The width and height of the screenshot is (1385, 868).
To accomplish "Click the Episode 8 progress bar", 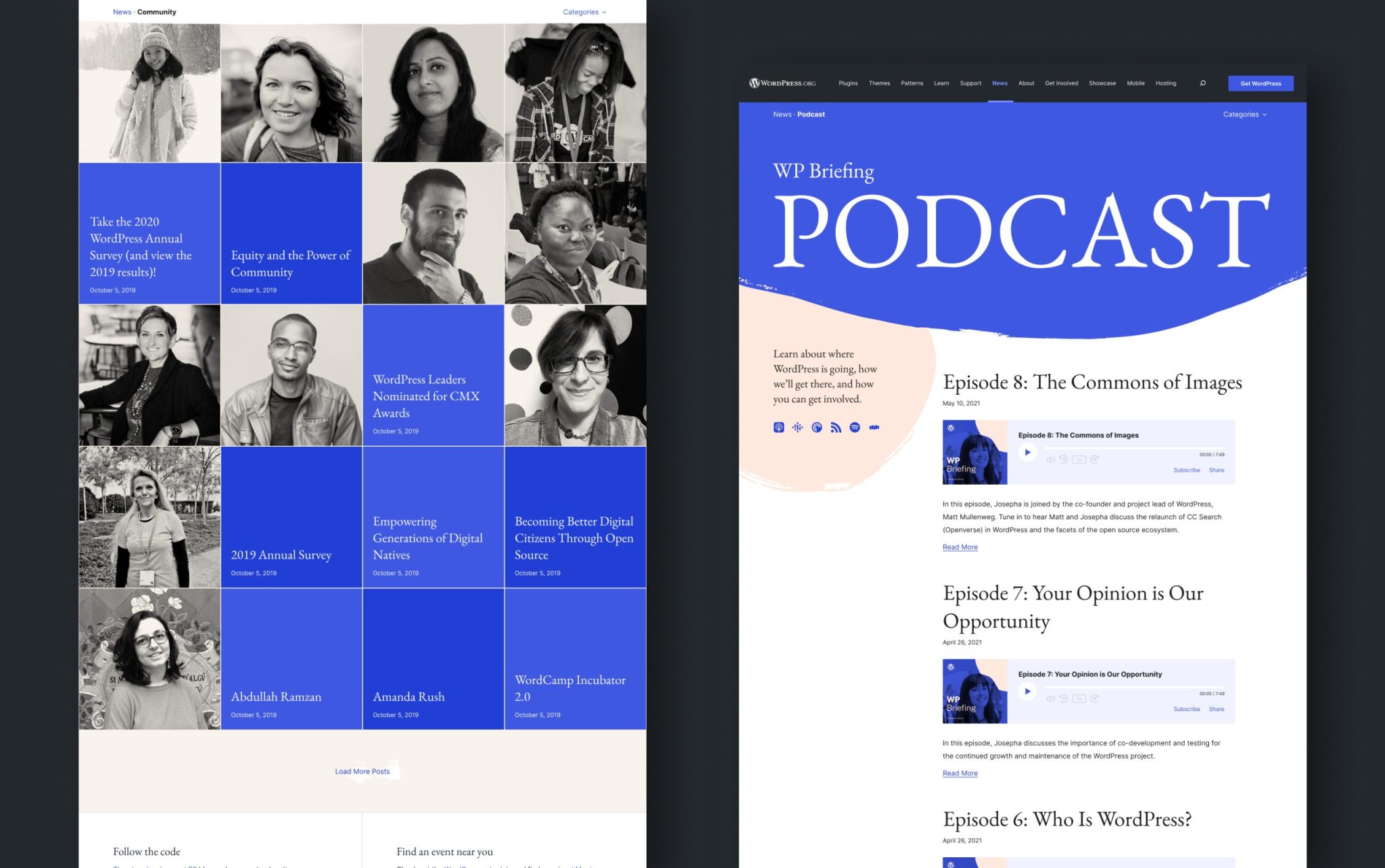I will click(1133, 448).
